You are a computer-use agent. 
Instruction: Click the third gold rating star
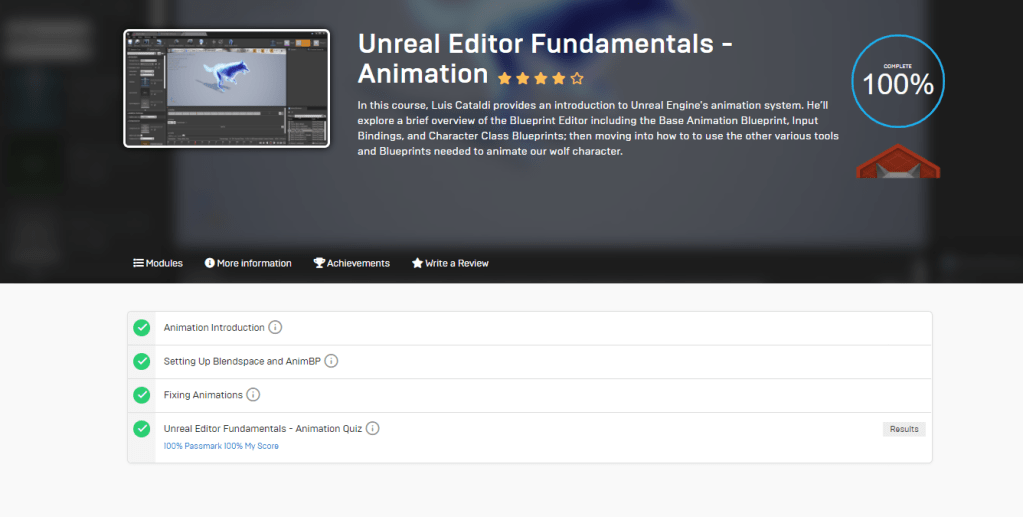click(x=540, y=78)
